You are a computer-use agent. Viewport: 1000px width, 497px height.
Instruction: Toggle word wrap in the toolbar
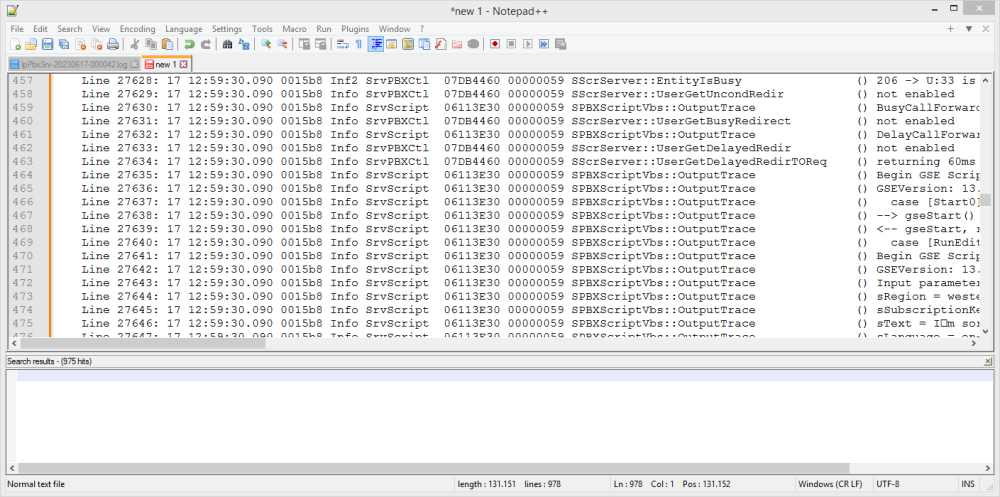coord(342,44)
